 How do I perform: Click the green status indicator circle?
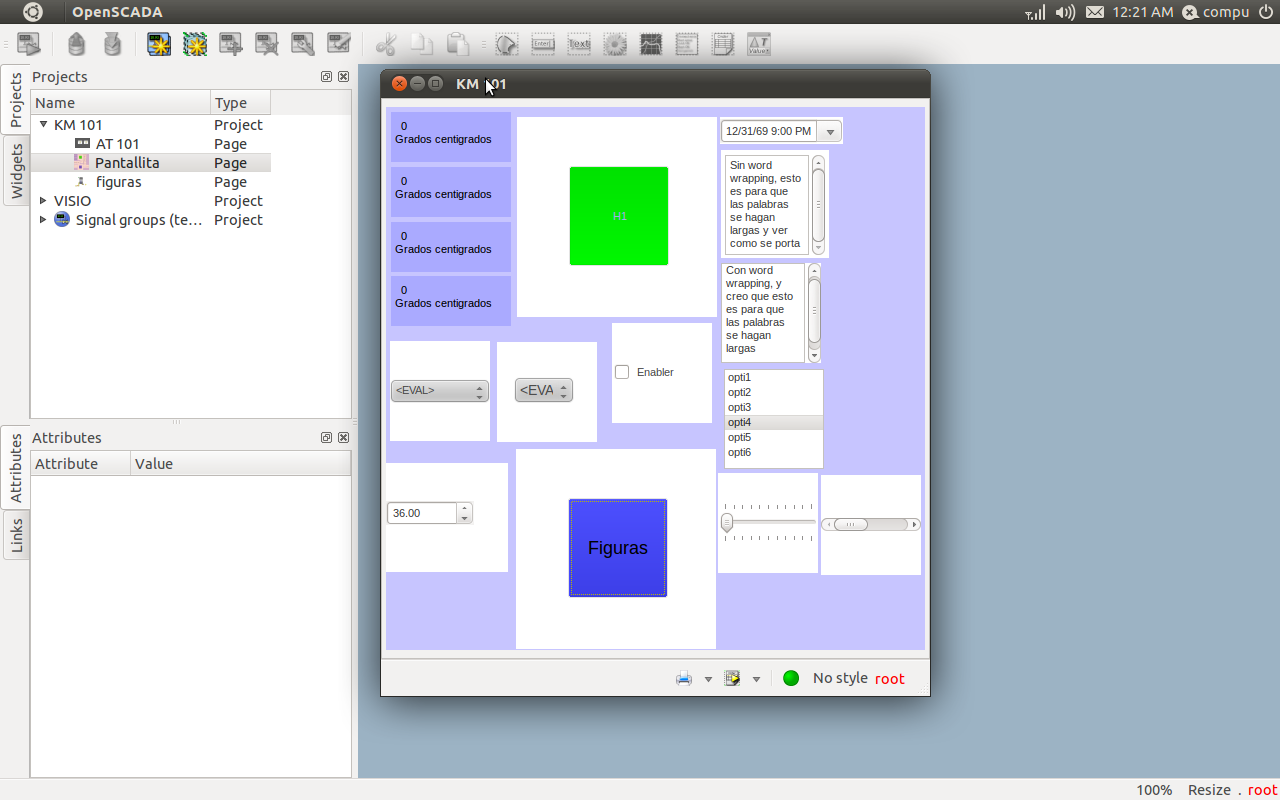point(791,678)
